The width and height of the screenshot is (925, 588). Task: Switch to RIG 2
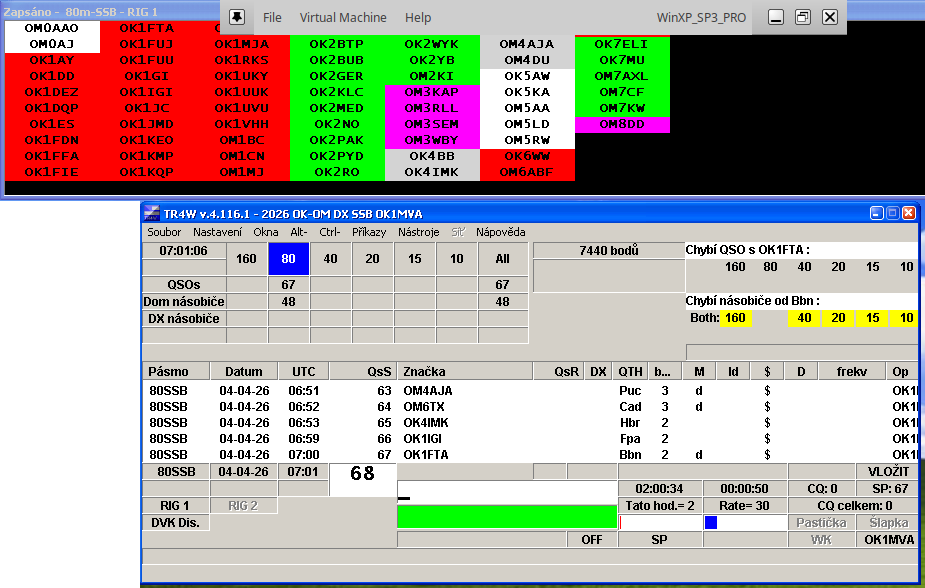[x=242, y=506]
